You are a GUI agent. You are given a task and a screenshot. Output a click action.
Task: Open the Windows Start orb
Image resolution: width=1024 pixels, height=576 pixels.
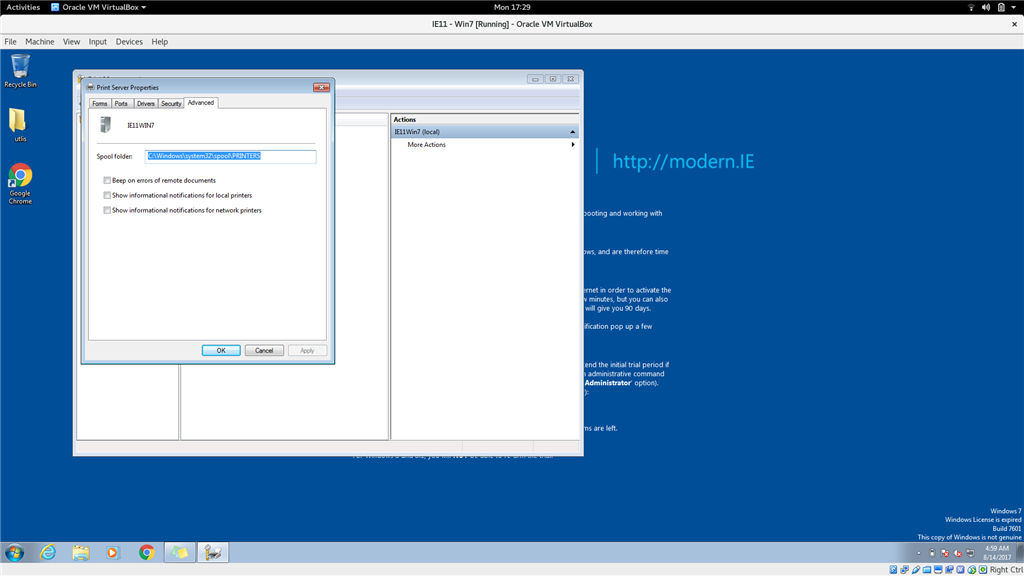tap(14, 552)
